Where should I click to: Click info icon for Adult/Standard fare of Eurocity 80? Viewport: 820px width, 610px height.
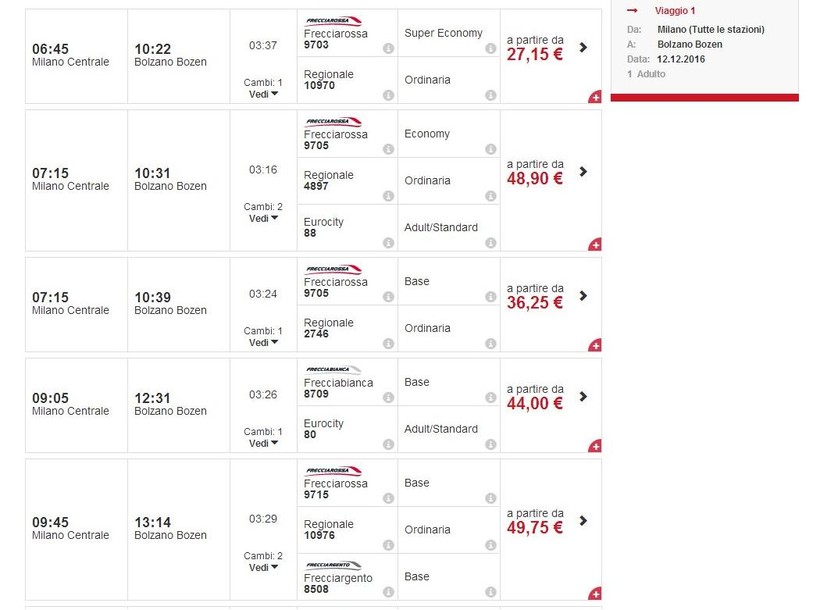pos(490,445)
